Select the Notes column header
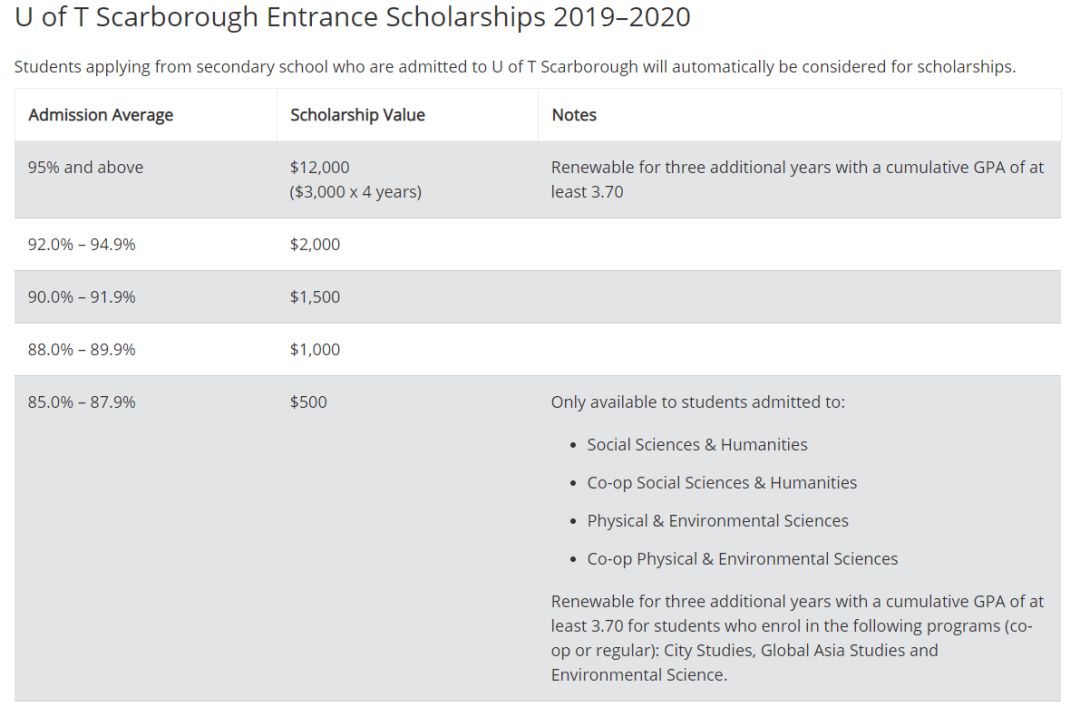Viewport: 1080px width, 716px height. (x=574, y=115)
